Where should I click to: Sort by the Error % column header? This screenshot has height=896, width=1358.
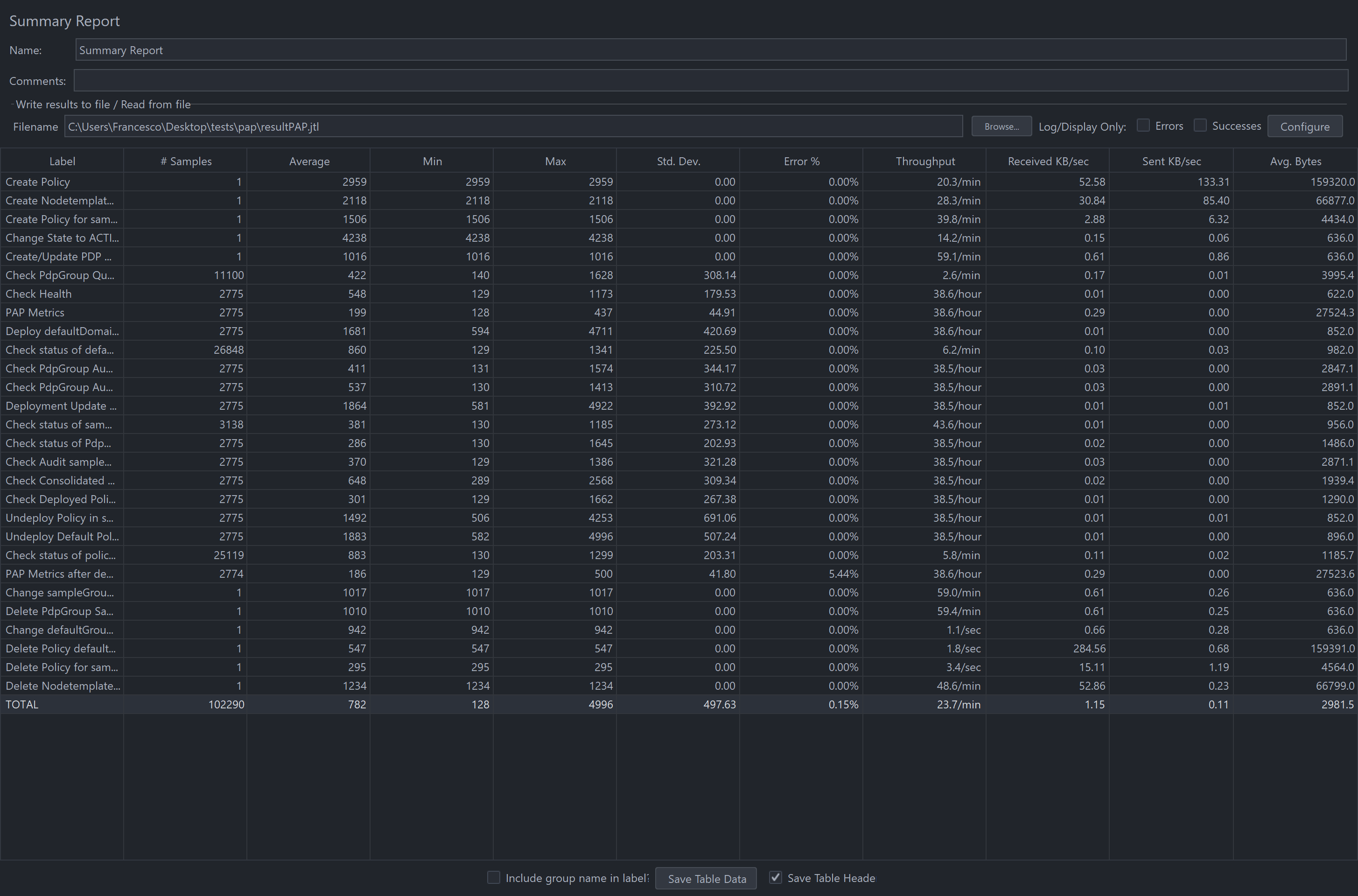coord(801,161)
